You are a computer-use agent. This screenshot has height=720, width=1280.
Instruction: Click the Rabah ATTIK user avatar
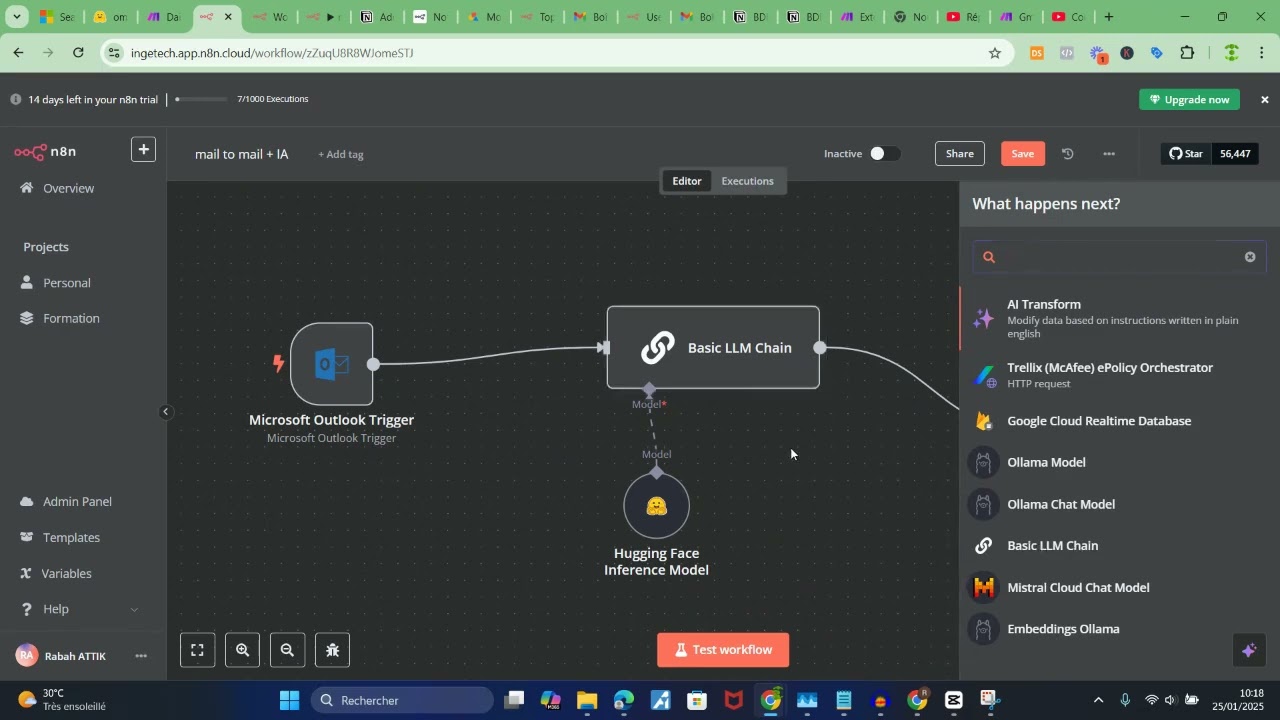point(27,656)
